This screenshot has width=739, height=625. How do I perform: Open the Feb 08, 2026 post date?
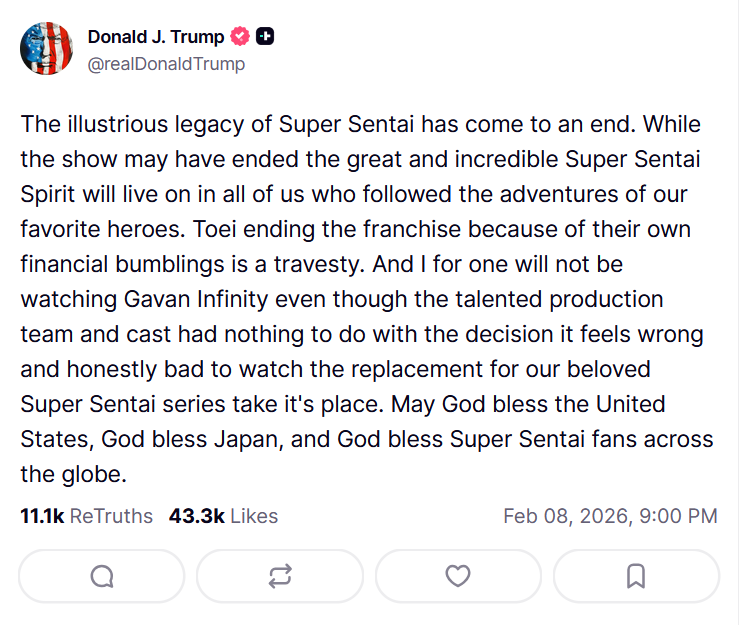pyautogui.click(x=564, y=516)
